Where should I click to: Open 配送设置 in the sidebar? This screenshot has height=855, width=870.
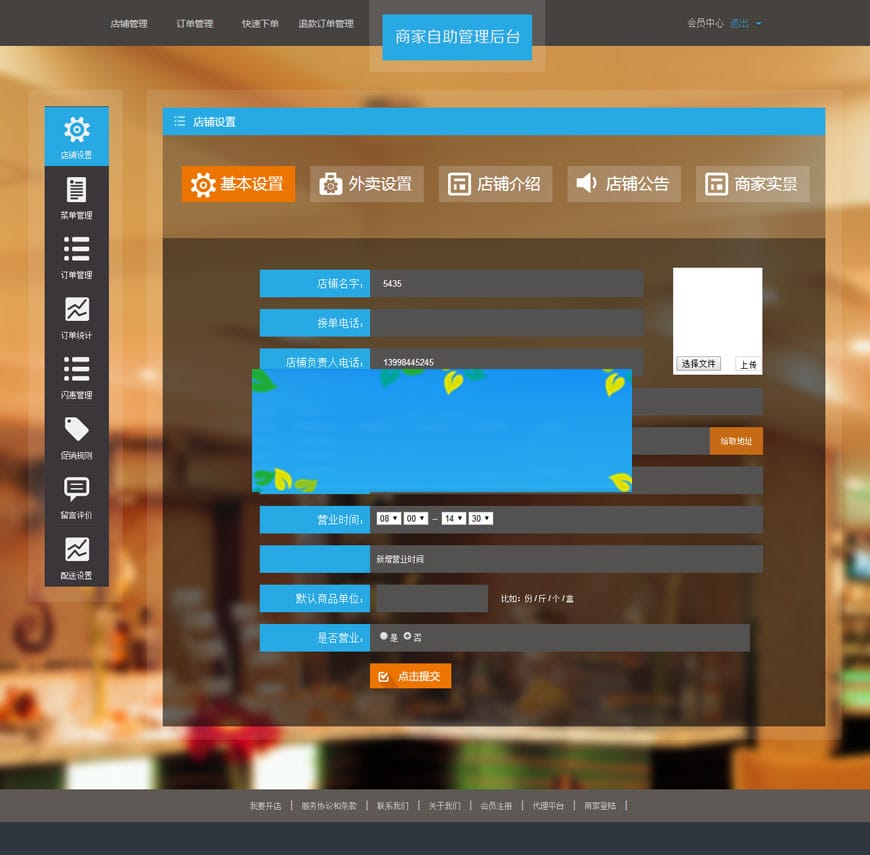[76, 556]
